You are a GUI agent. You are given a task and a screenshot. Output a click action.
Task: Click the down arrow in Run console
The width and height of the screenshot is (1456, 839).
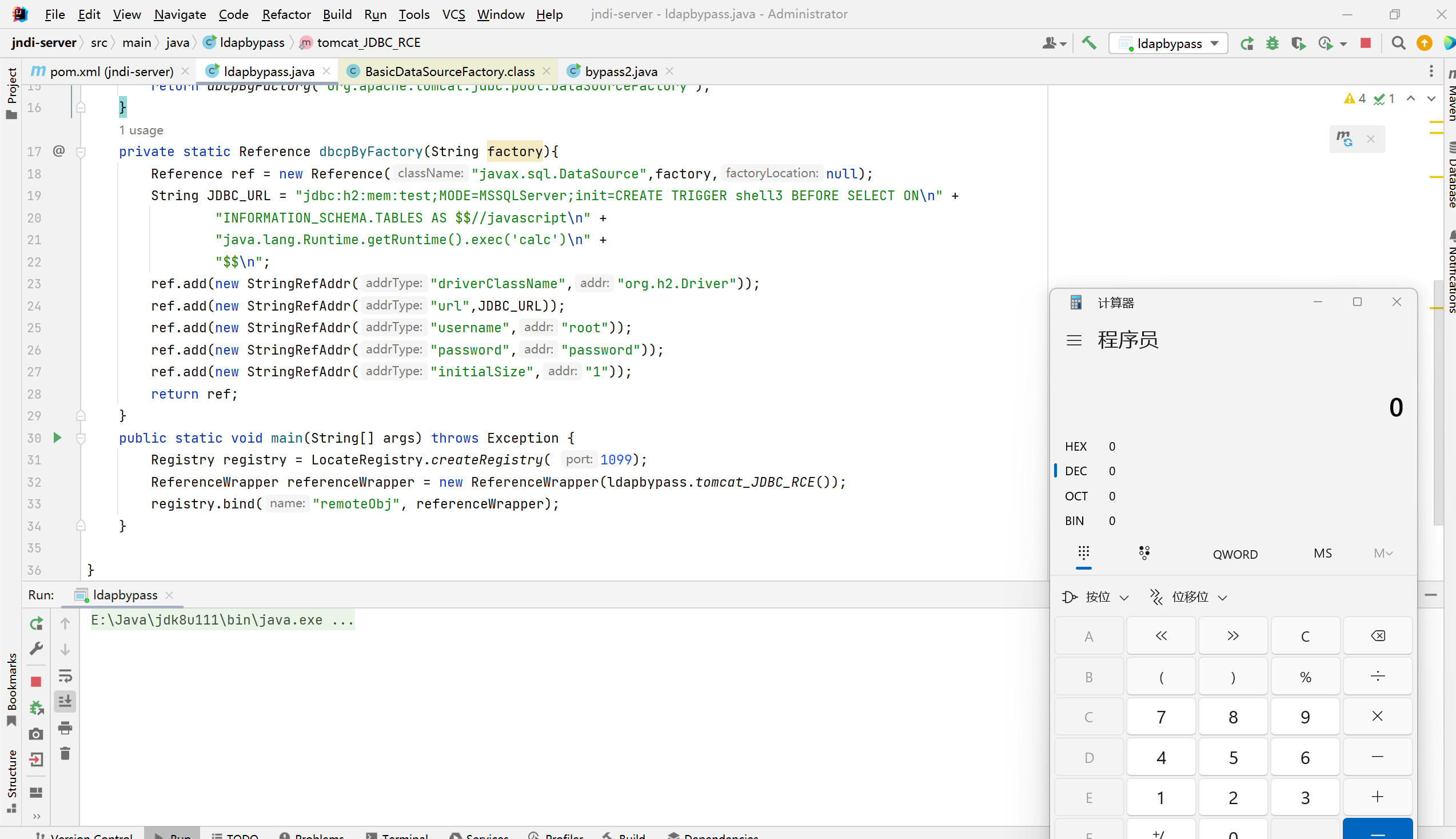(65, 650)
